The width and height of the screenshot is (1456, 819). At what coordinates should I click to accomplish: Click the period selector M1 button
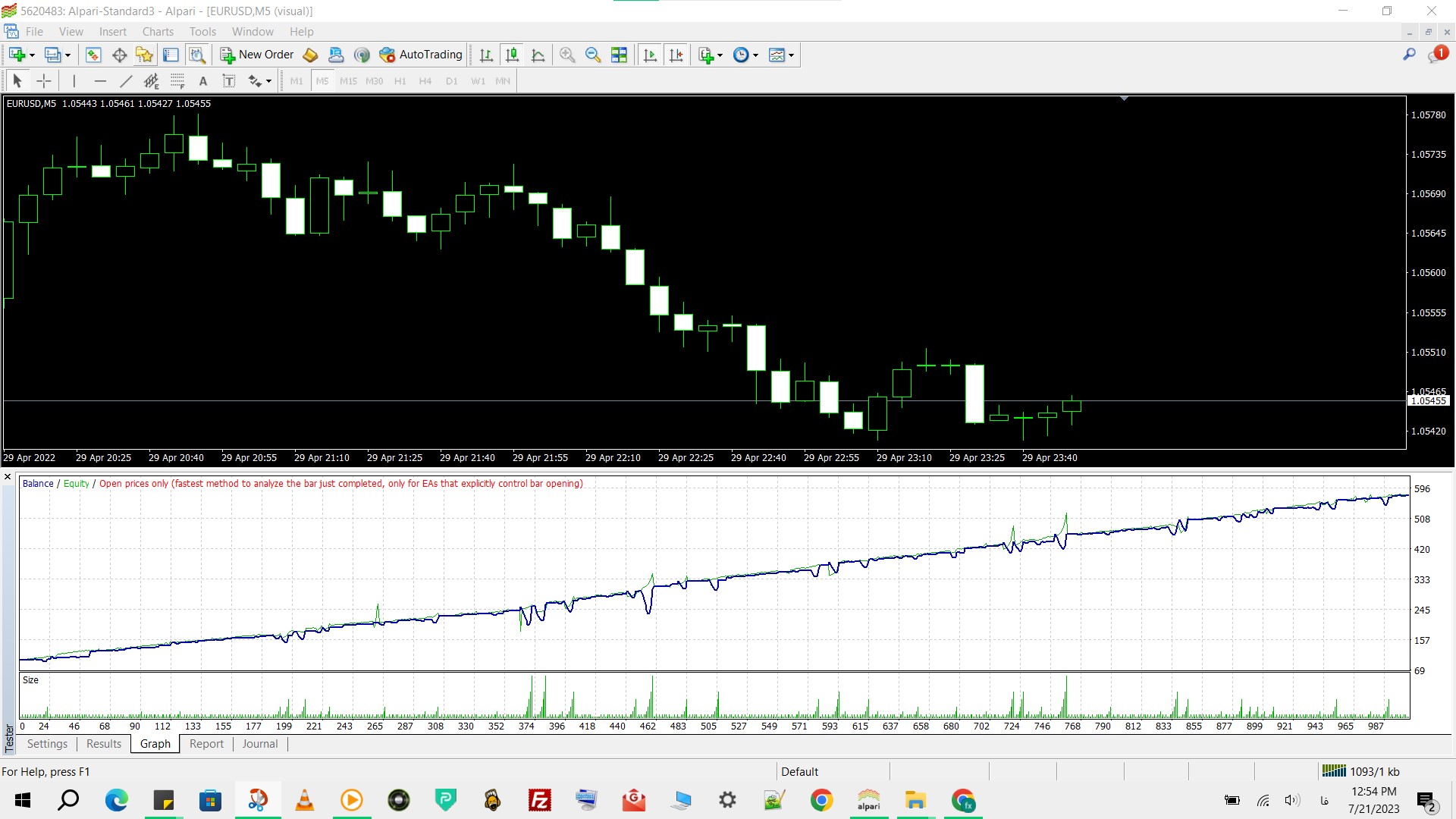[296, 81]
